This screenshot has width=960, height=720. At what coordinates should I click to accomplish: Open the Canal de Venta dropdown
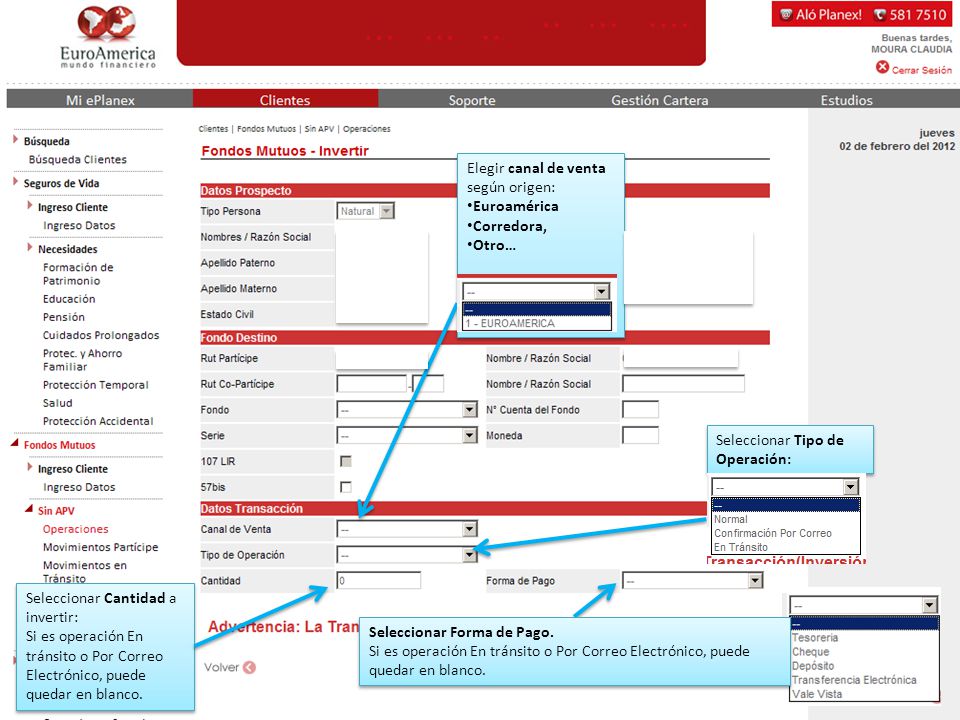point(407,529)
